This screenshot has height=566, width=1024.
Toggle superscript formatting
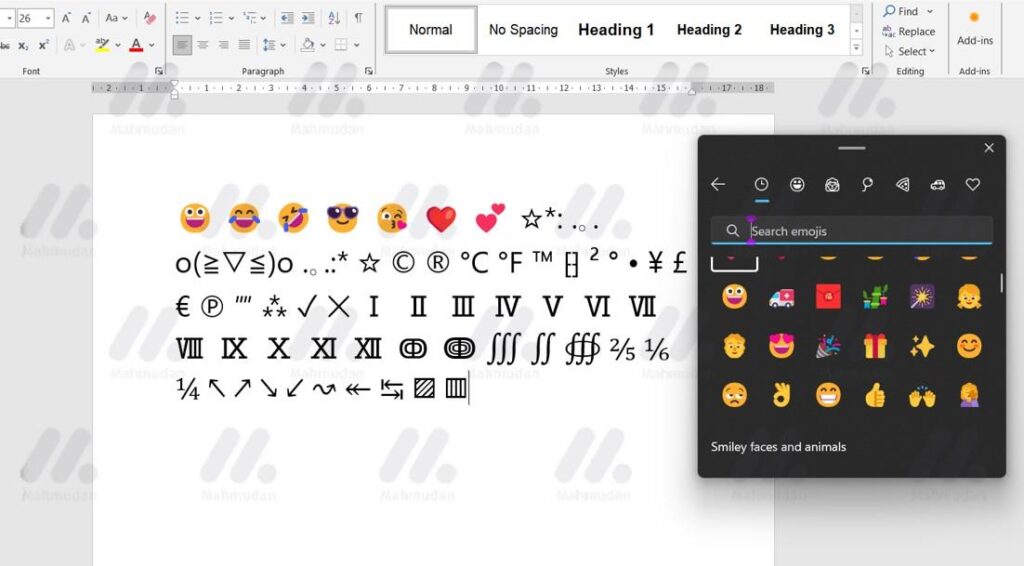[45, 45]
